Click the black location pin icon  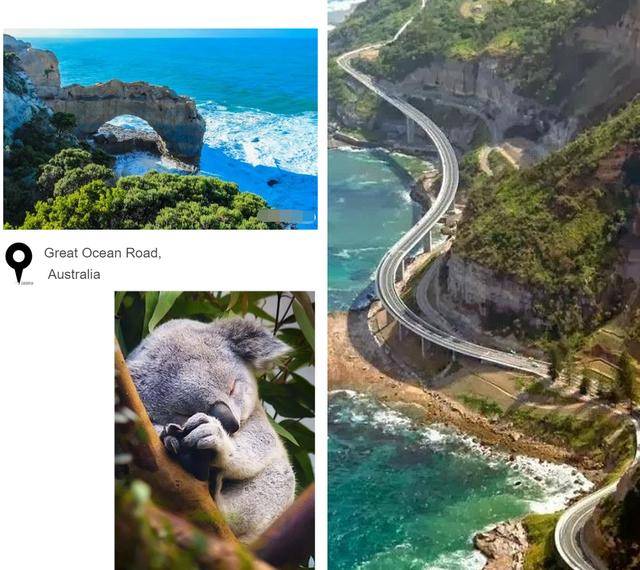pos(18,262)
